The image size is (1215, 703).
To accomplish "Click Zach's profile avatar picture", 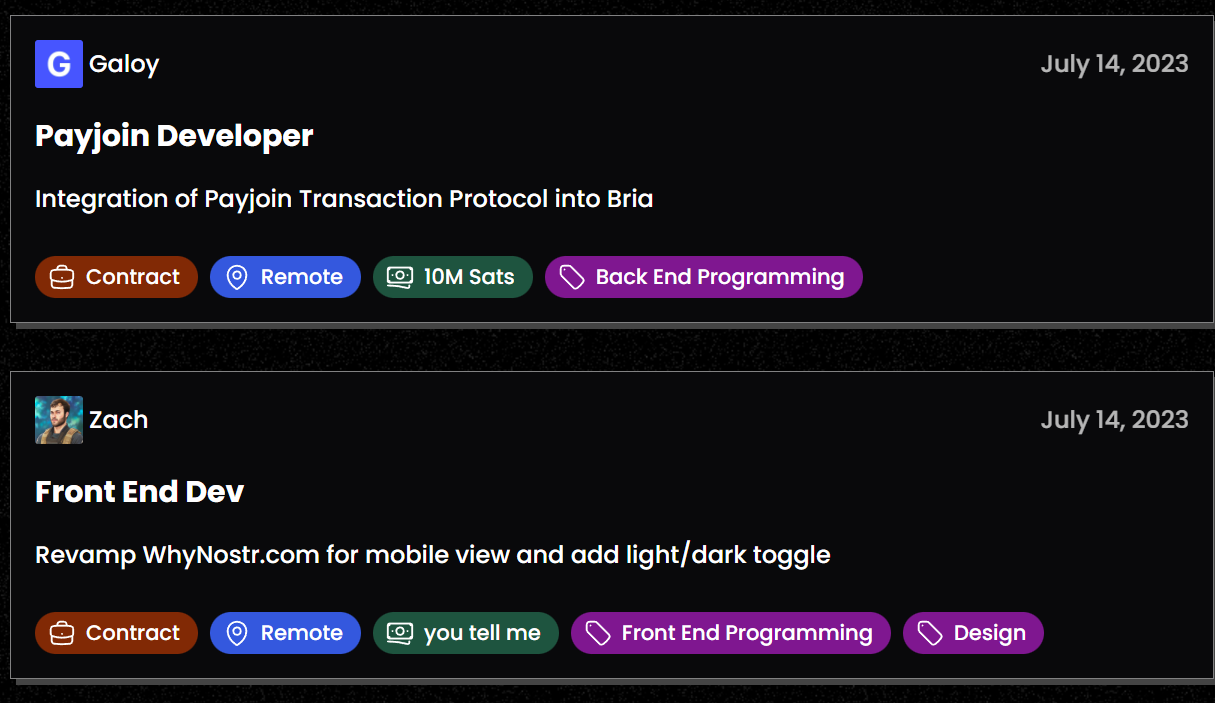I will coord(59,420).
